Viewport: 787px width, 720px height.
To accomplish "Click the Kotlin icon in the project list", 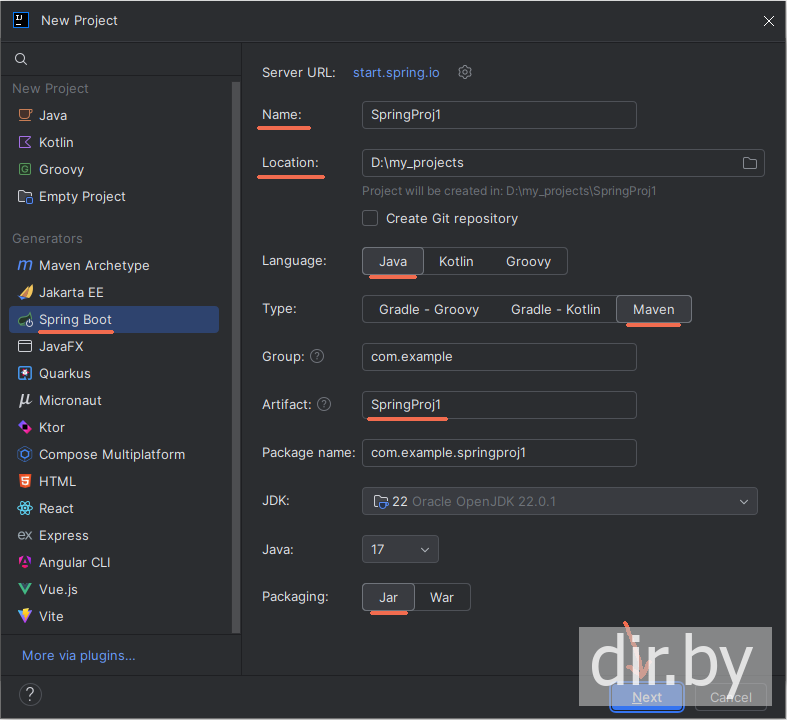I will click(x=25, y=142).
